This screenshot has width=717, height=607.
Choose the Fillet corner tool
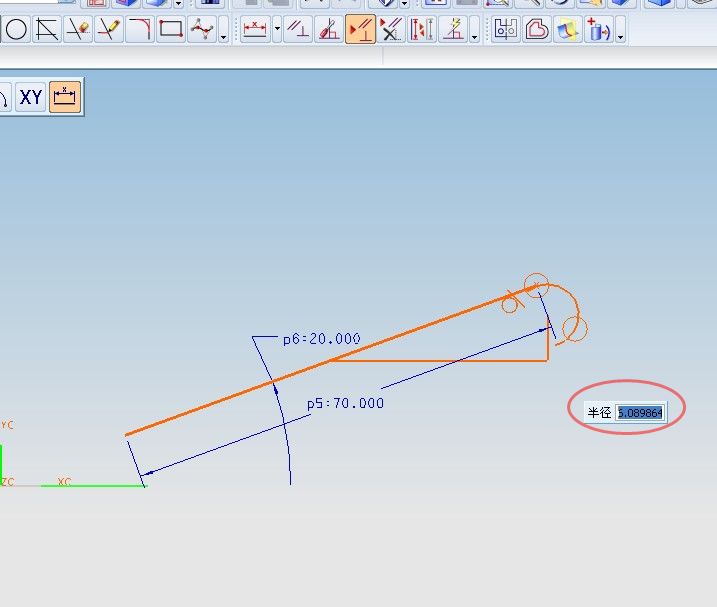139,30
